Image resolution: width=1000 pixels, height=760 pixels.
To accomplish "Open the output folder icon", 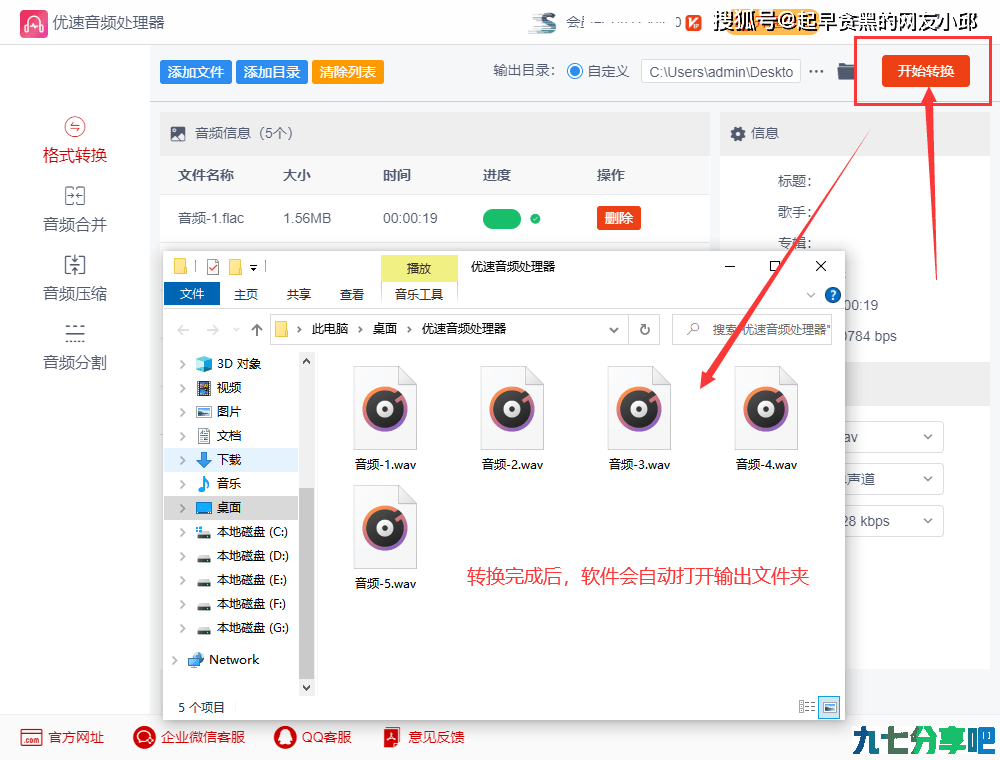I will coord(846,71).
